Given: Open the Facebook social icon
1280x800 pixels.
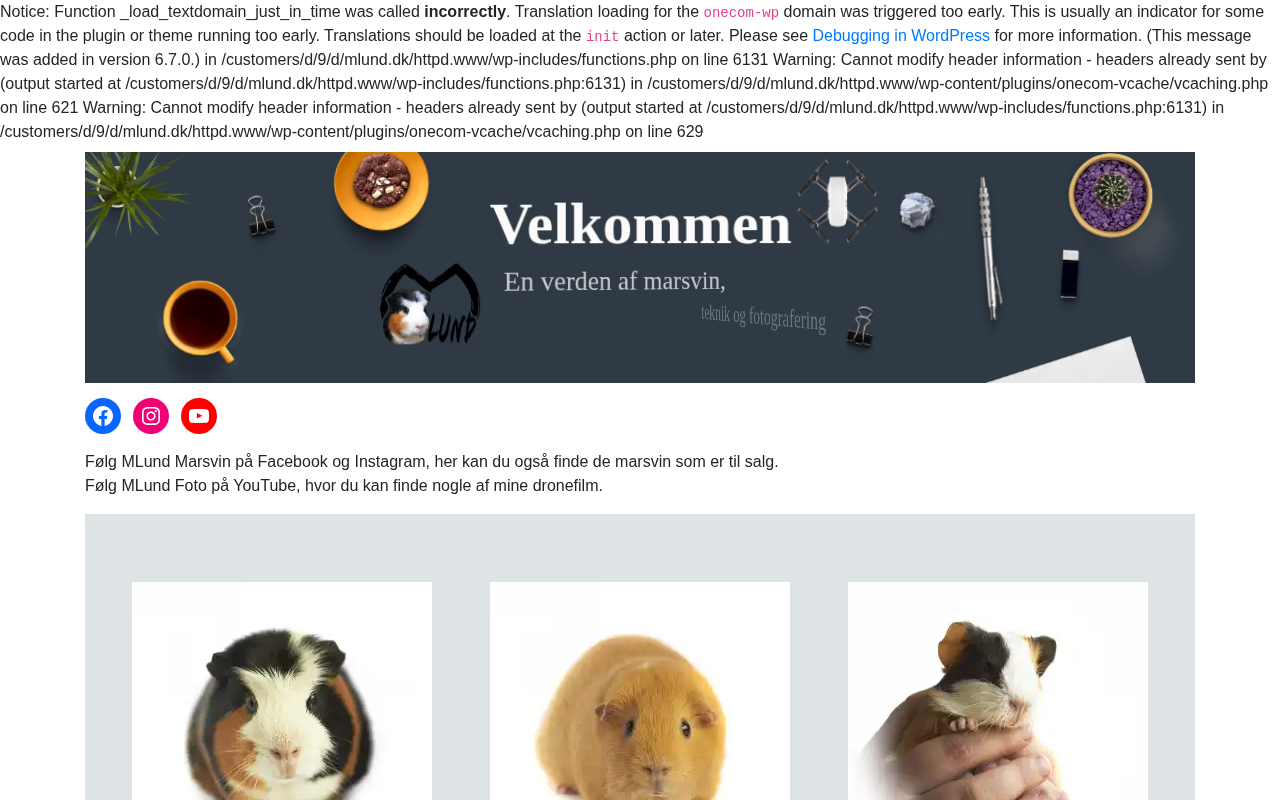Looking at the screenshot, I should click(x=103, y=416).
